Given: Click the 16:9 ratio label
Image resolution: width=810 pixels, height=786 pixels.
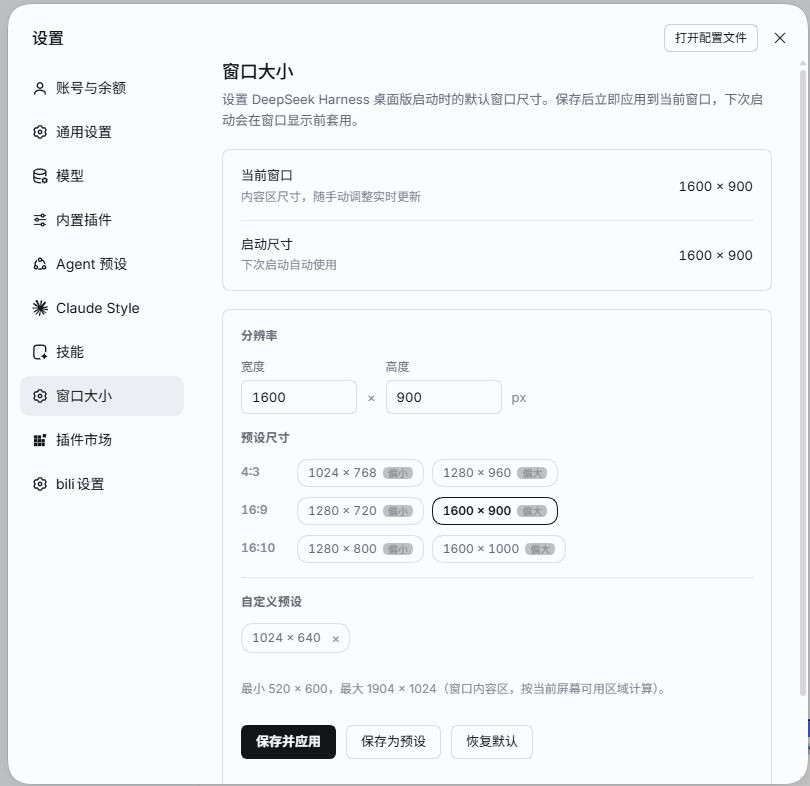Looking at the screenshot, I should point(254,510).
